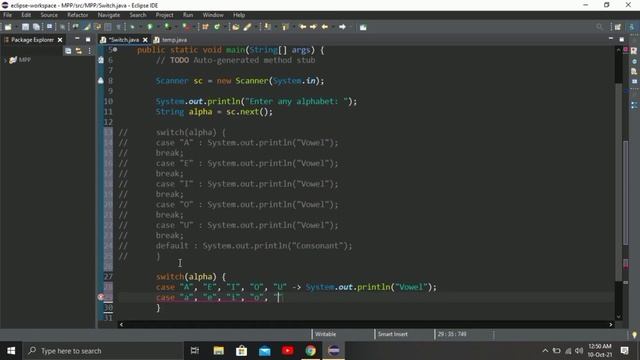Image resolution: width=640 pixels, height=360 pixels.
Task: Open the Edit menu
Action: click(26, 15)
